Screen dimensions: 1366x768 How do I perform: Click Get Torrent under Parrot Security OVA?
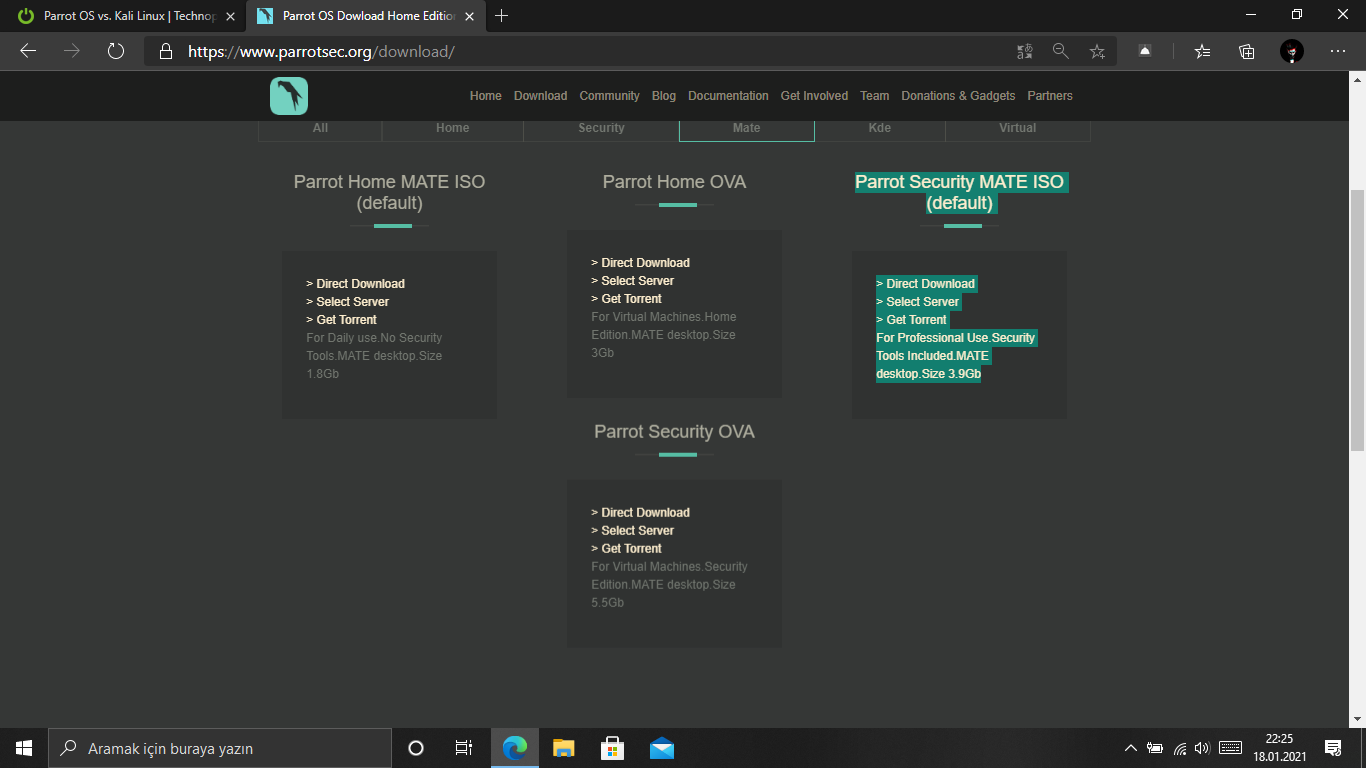click(x=627, y=549)
